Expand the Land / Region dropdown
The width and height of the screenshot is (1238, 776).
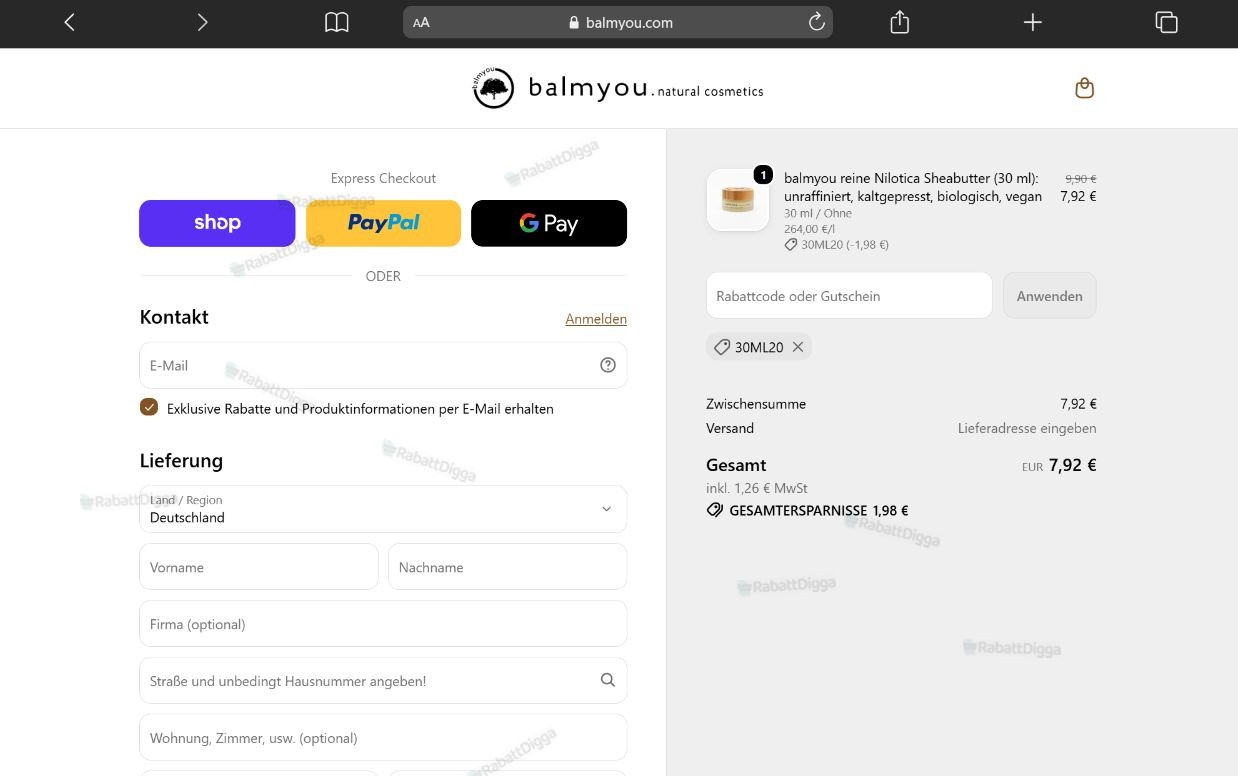pos(383,509)
